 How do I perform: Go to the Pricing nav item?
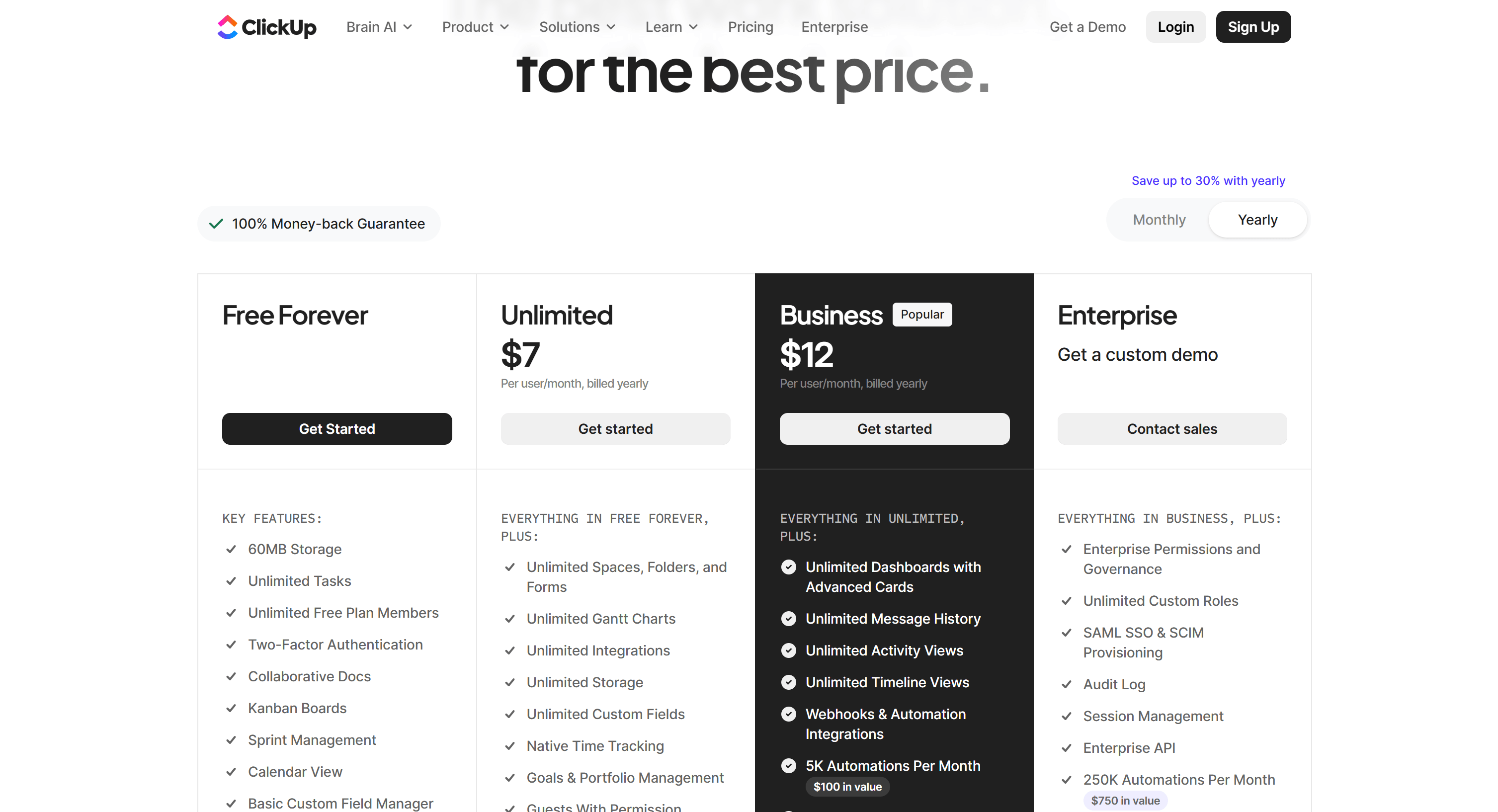coord(750,27)
